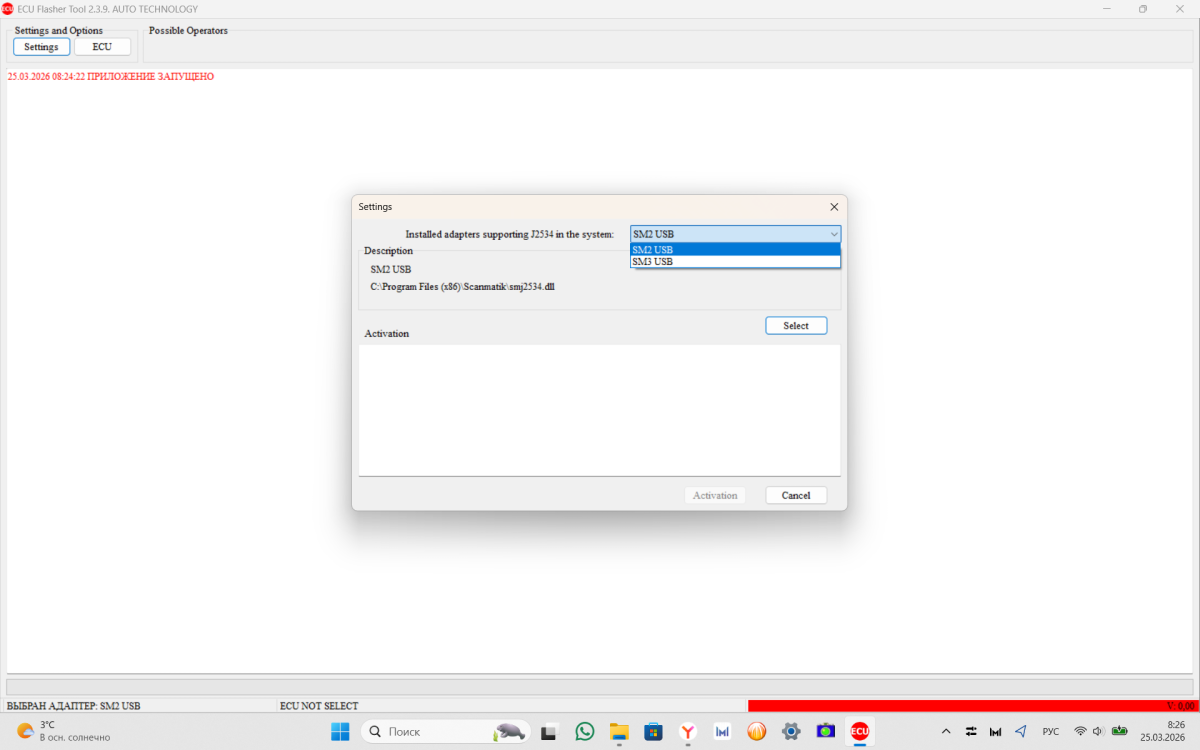Show hidden system tray icons chevron
The height and width of the screenshot is (750, 1200).
pos(946,731)
